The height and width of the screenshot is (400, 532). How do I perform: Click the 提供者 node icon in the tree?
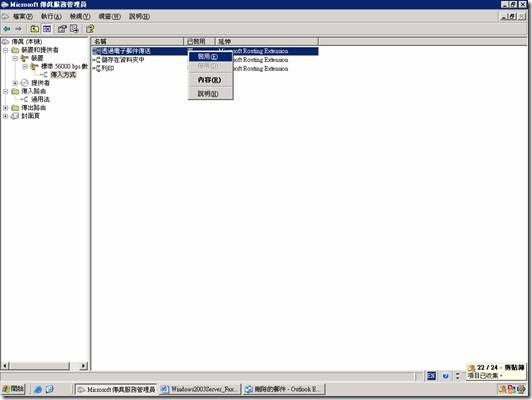click(25, 83)
